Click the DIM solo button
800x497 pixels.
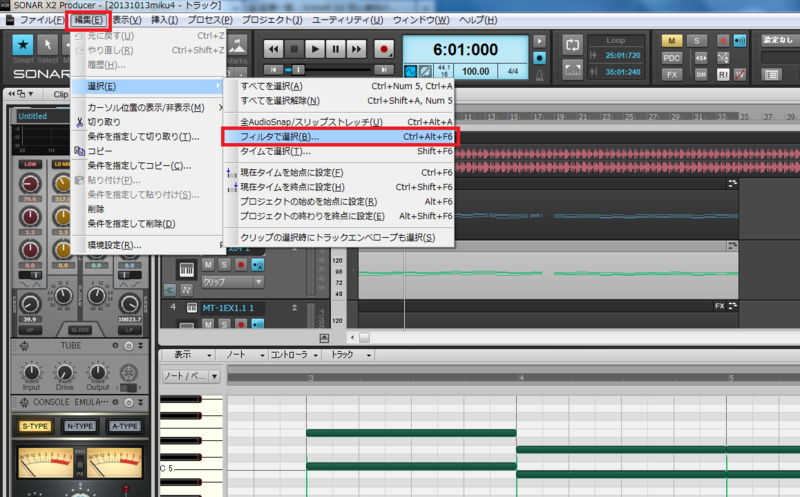pyautogui.click(x=701, y=74)
